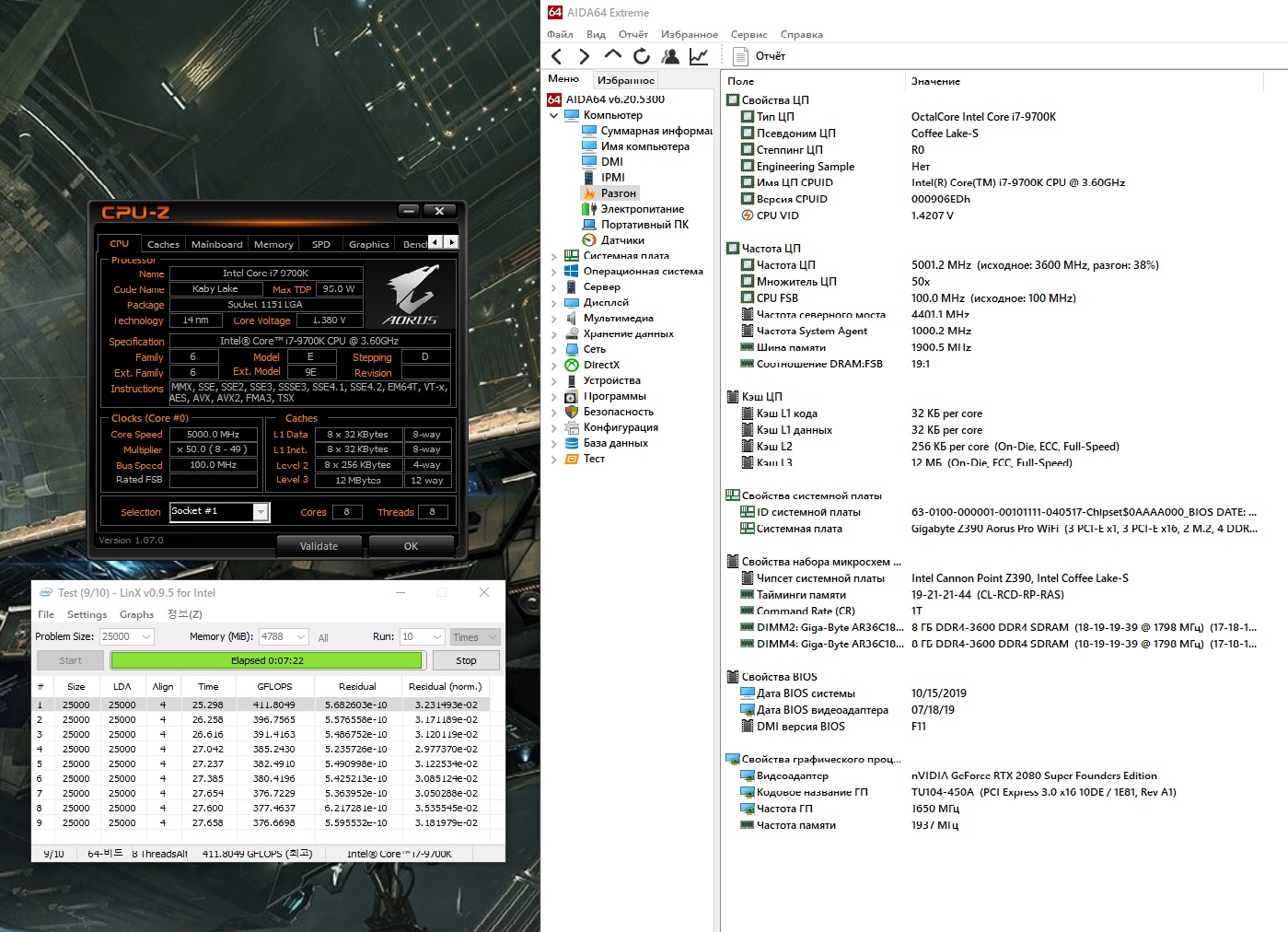Open Портативный ПК in the AIDA64 tree

635,225
